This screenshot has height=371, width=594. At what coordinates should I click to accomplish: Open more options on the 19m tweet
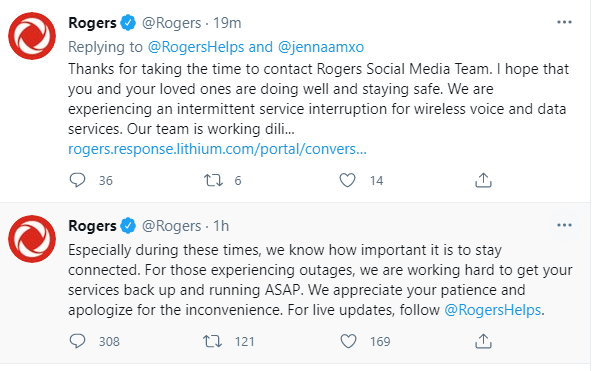[564, 22]
